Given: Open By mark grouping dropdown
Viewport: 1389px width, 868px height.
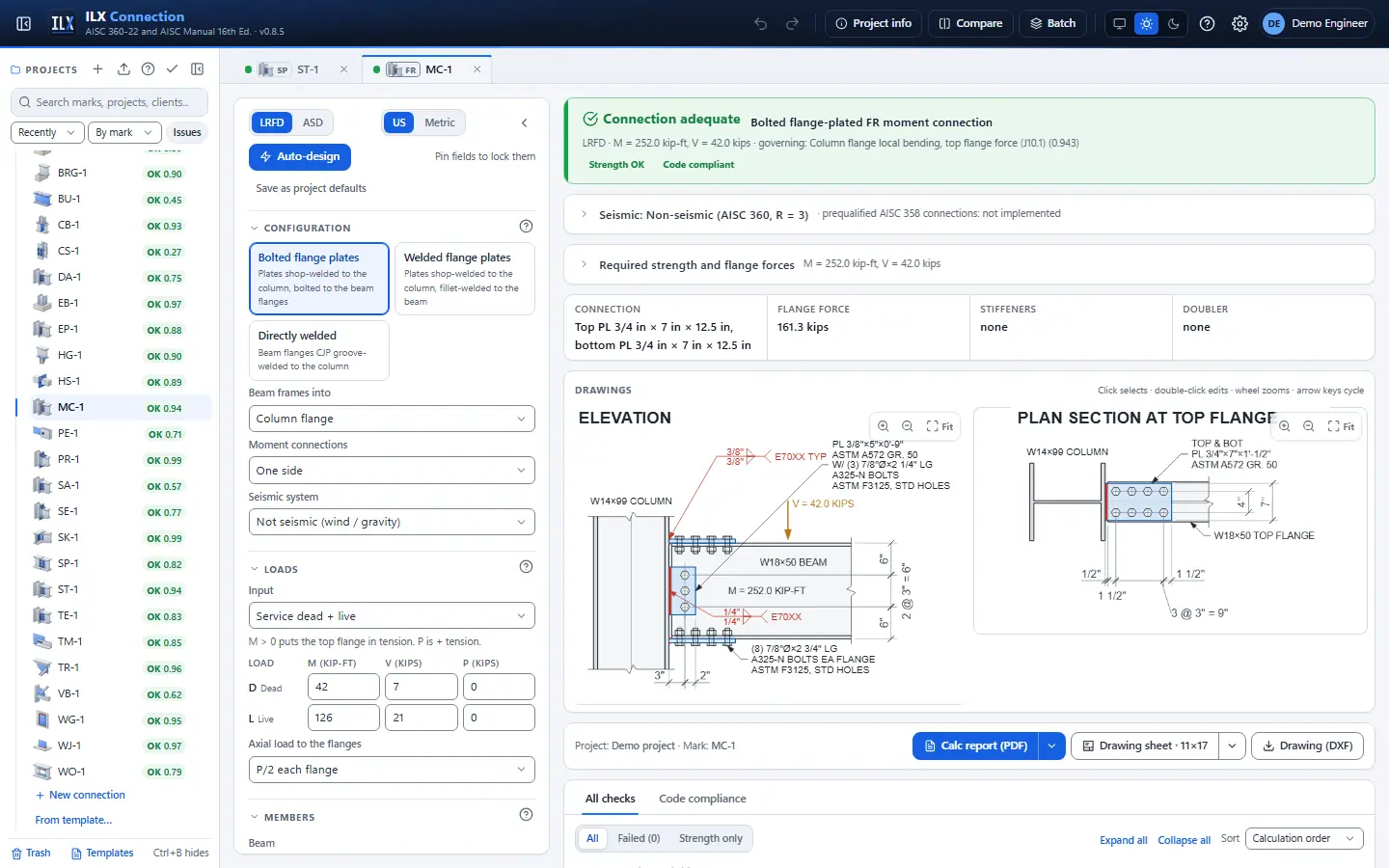Looking at the screenshot, I should (124, 132).
